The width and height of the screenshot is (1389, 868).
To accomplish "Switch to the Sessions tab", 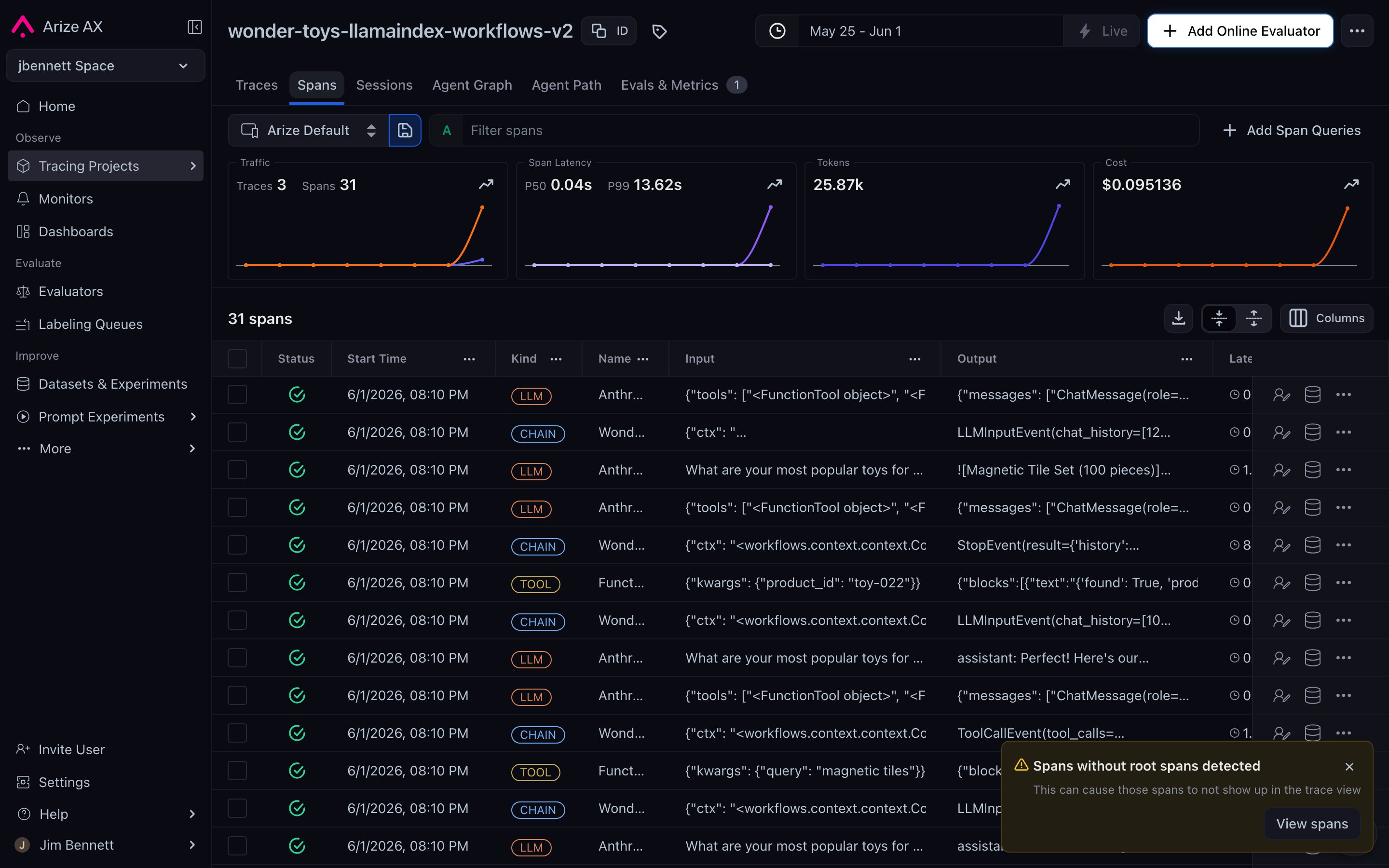I will 384,85.
